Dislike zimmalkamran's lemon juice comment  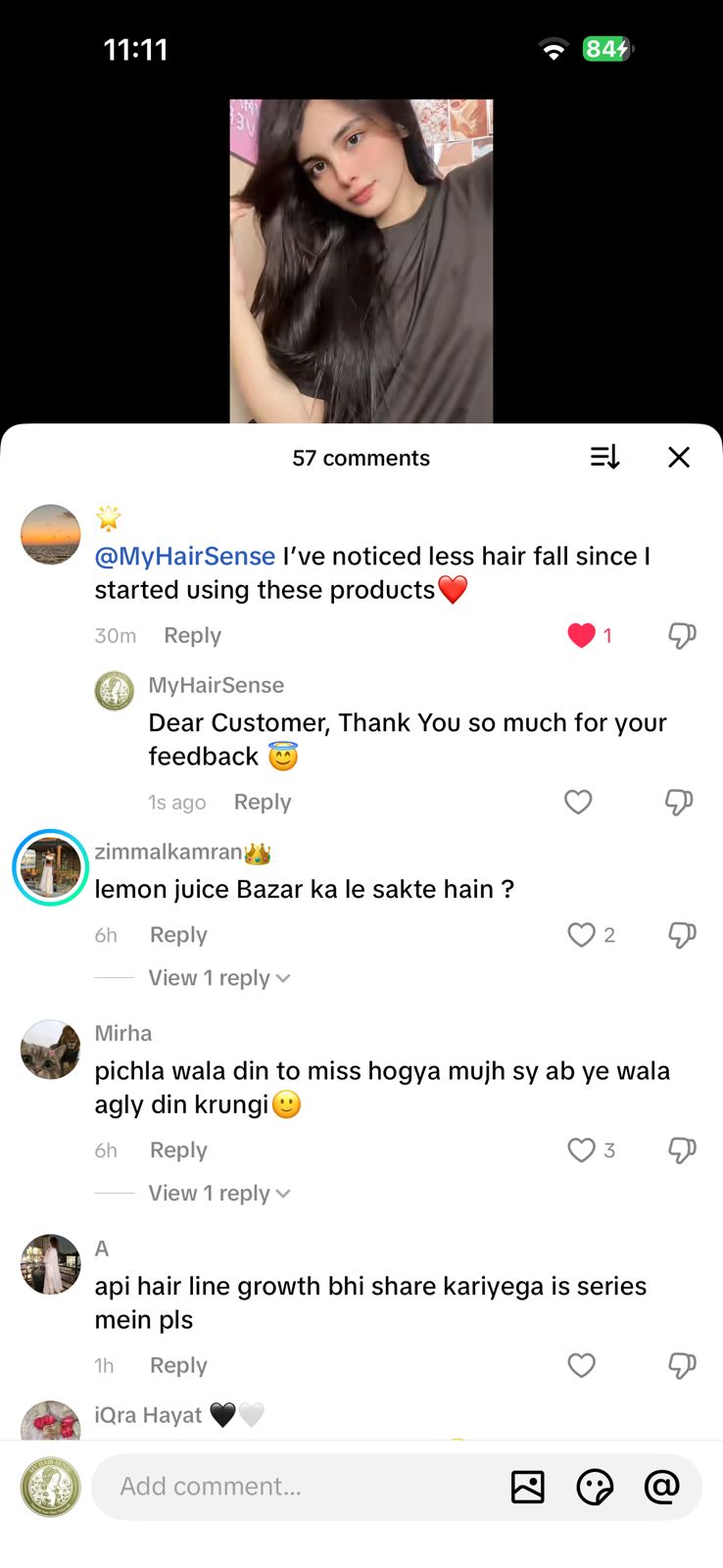pos(682,935)
